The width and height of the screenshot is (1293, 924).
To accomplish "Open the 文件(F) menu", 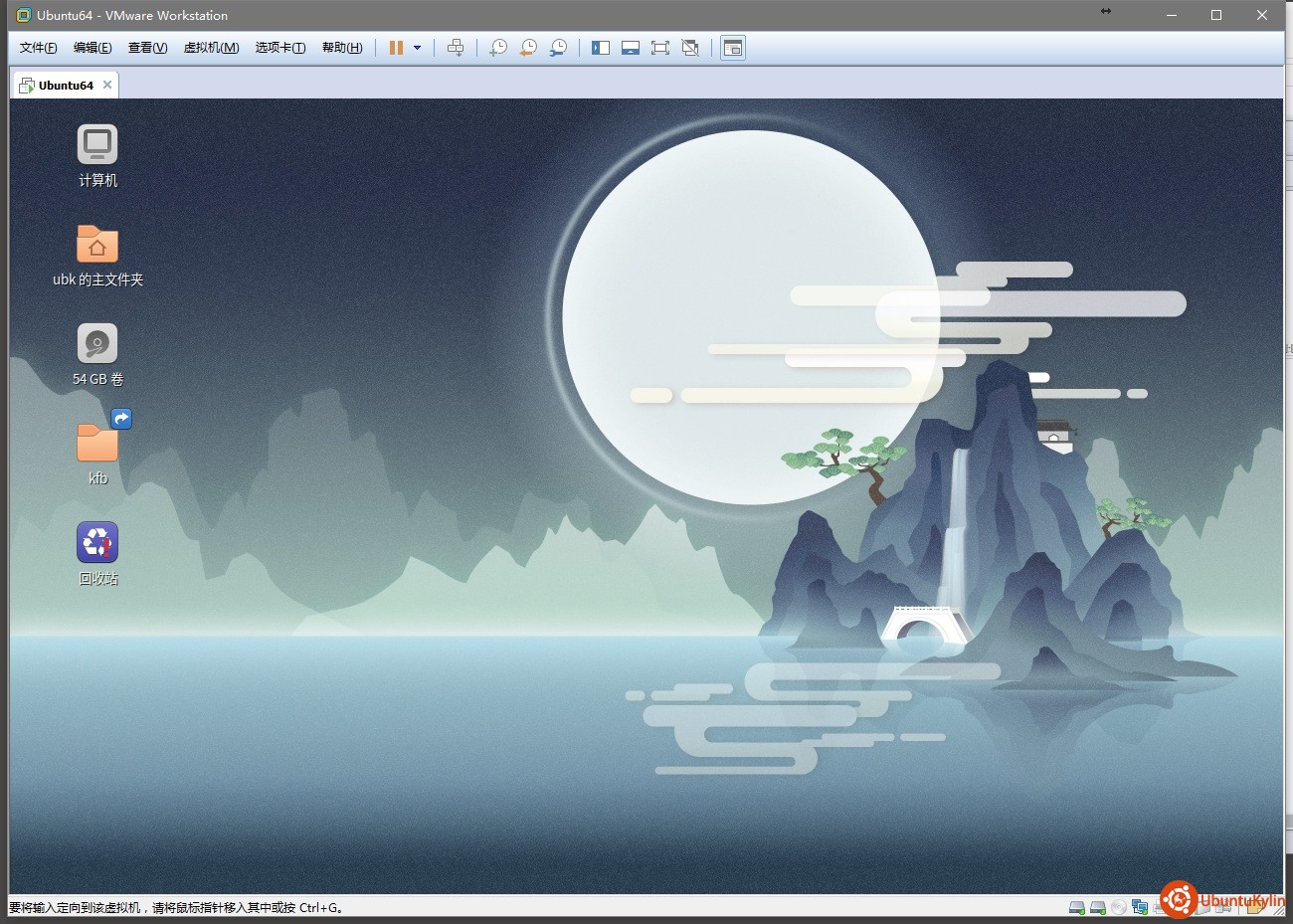I will click(x=39, y=48).
